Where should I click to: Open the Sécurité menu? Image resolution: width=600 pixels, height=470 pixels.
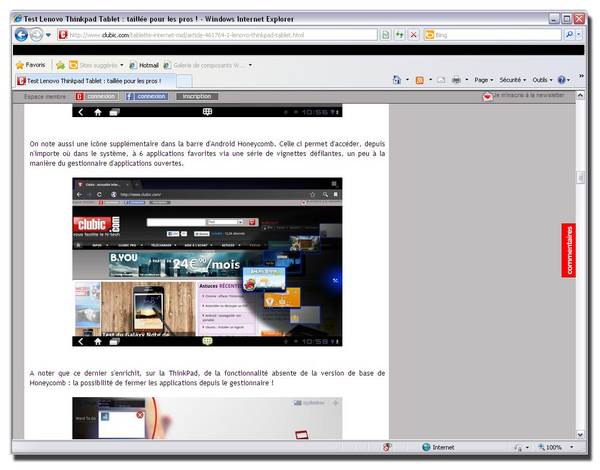pos(513,80)
